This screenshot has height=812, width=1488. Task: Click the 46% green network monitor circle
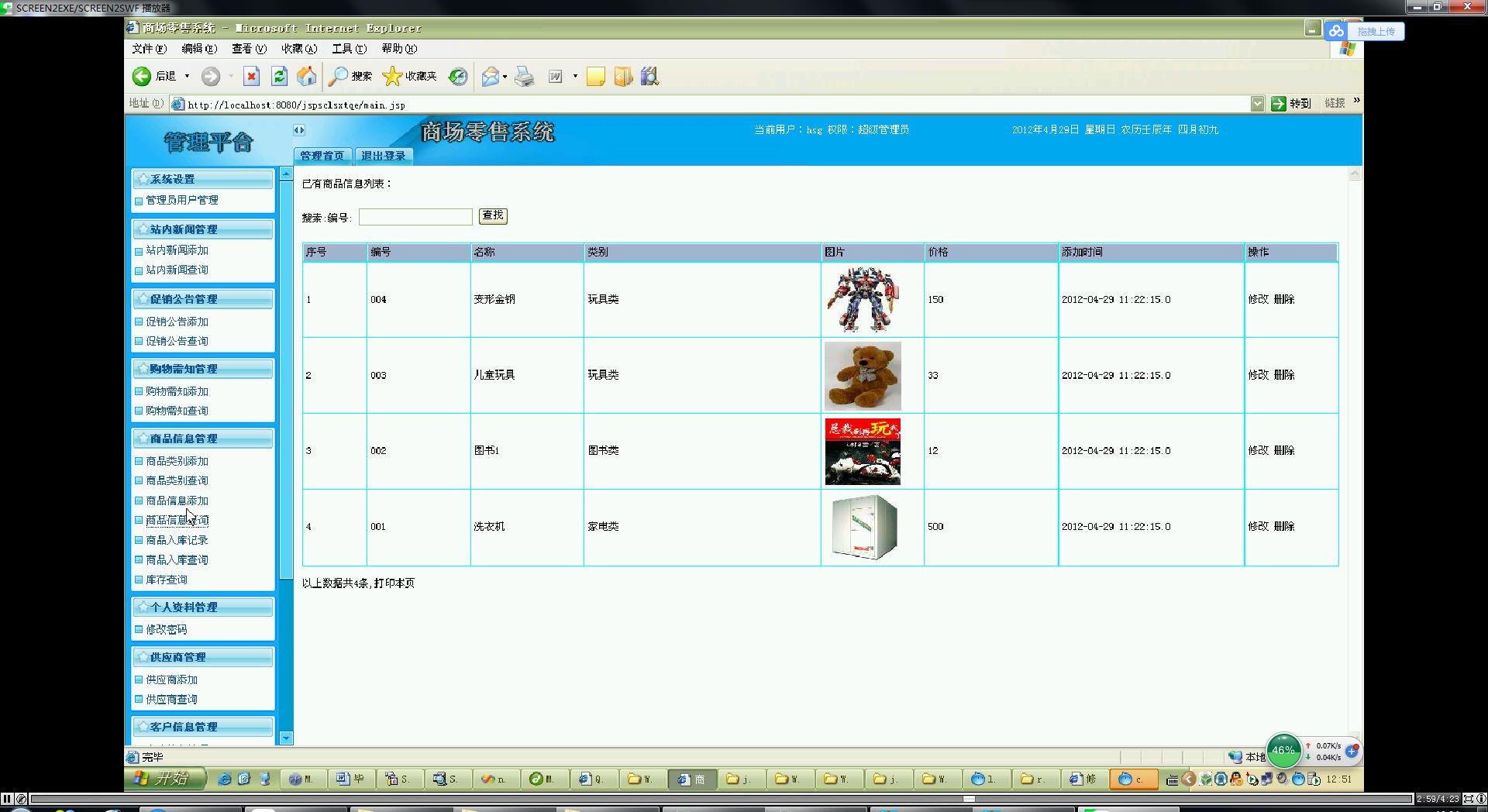1283,750
